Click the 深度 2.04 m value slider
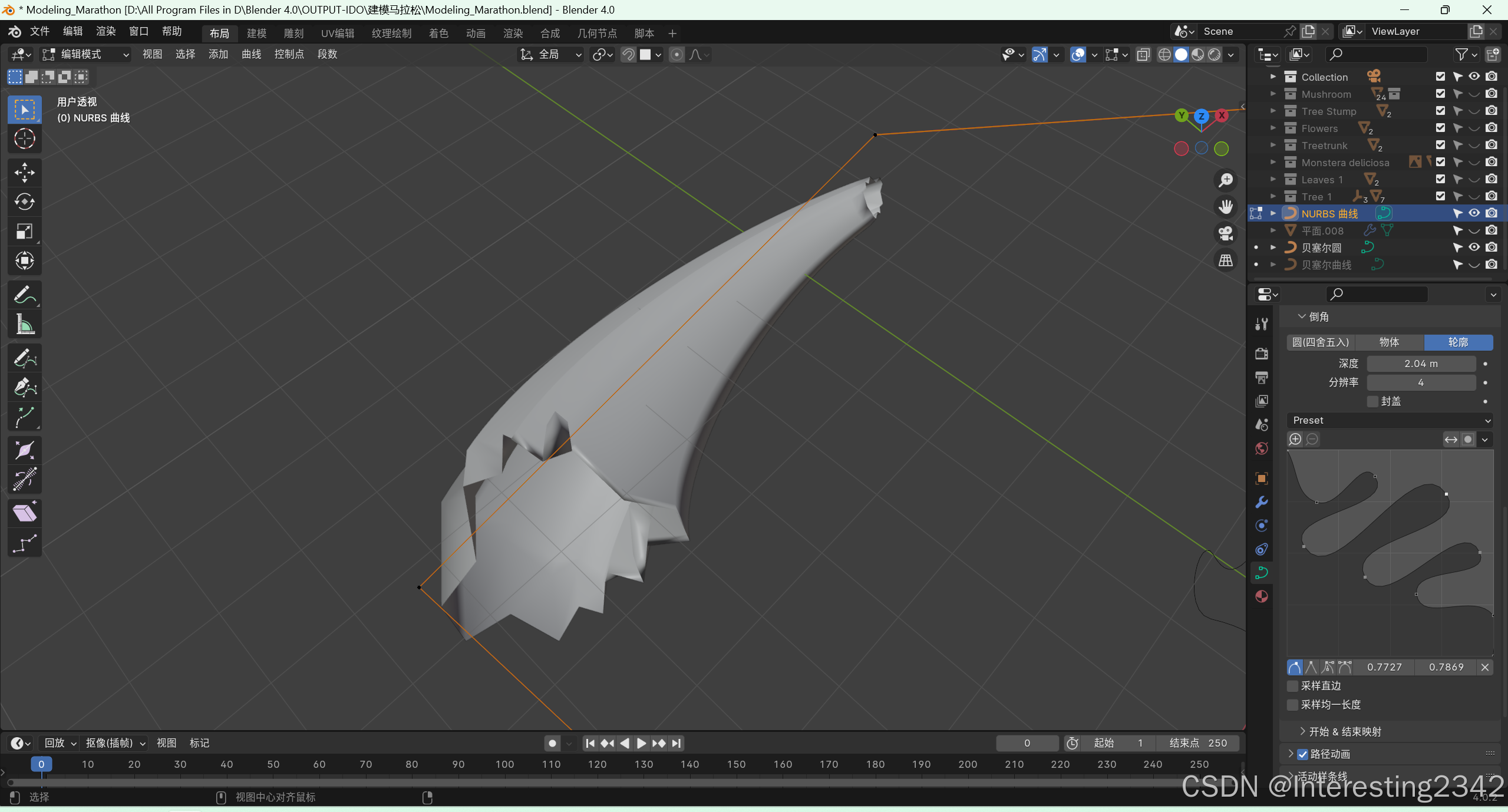1508x812 pixels. [x=1421, y=364]
